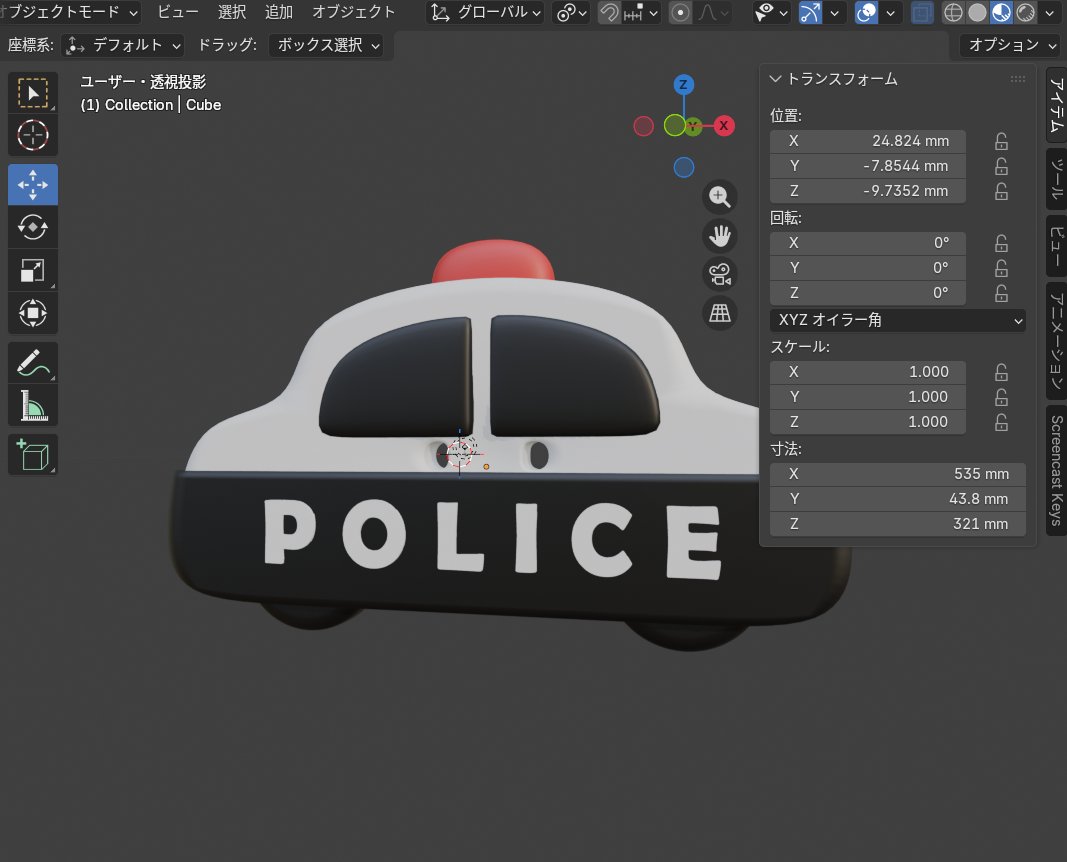Viewport: 1067px width, 862px height.
Task: Open the オブジェクト menu
Action: click(353, 12)
